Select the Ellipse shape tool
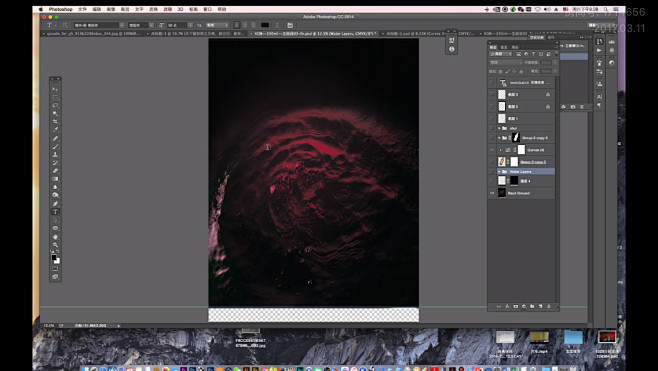 click(55, 228)
